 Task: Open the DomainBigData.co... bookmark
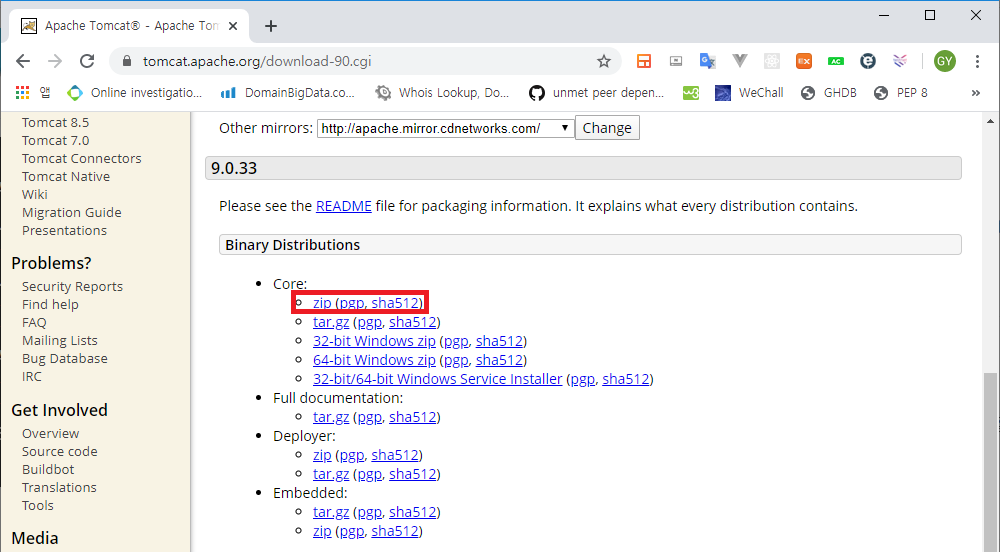click(288, 93)
